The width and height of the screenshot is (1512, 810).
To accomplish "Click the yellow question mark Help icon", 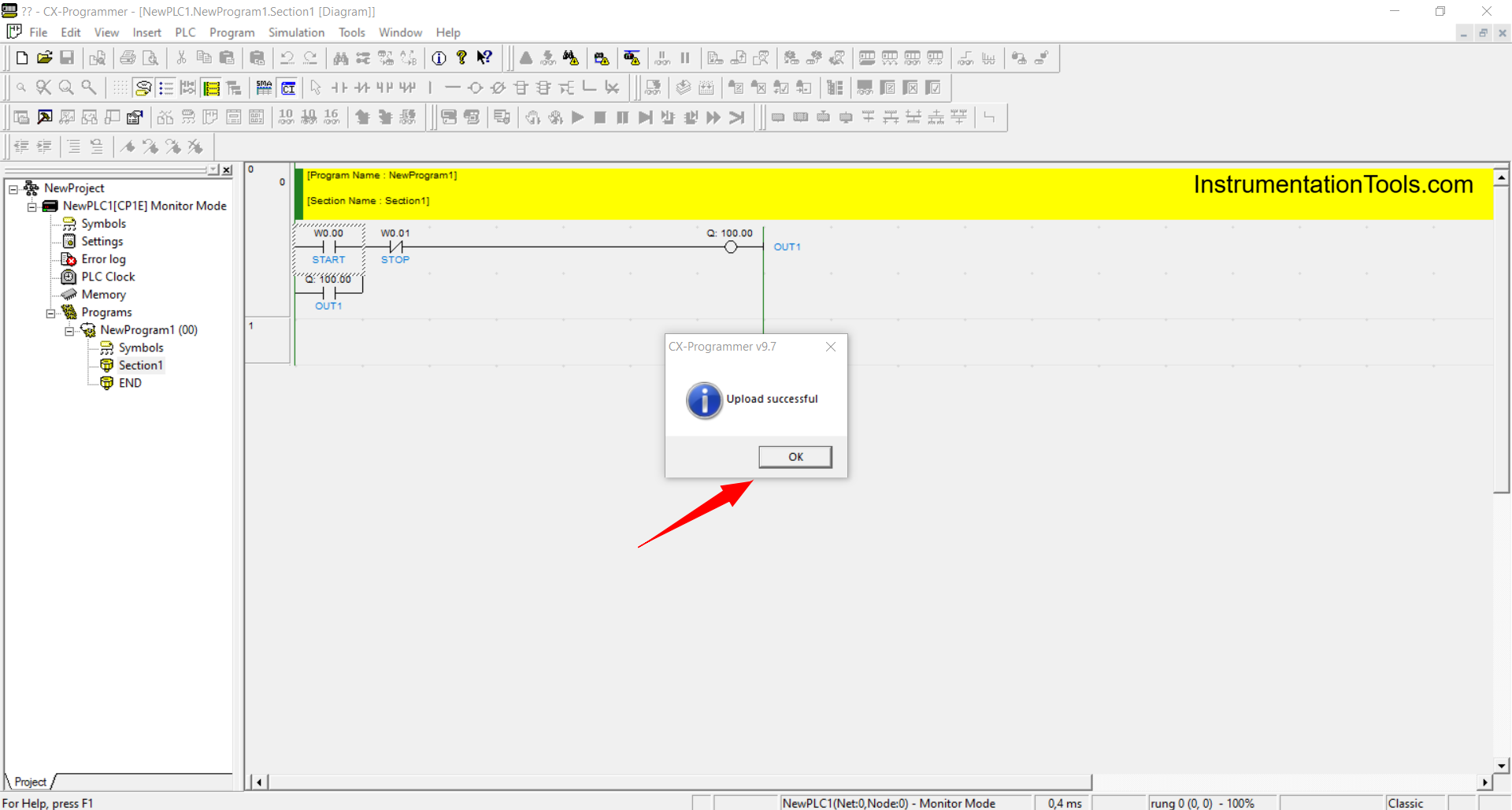I will click(x=462, y=58).
